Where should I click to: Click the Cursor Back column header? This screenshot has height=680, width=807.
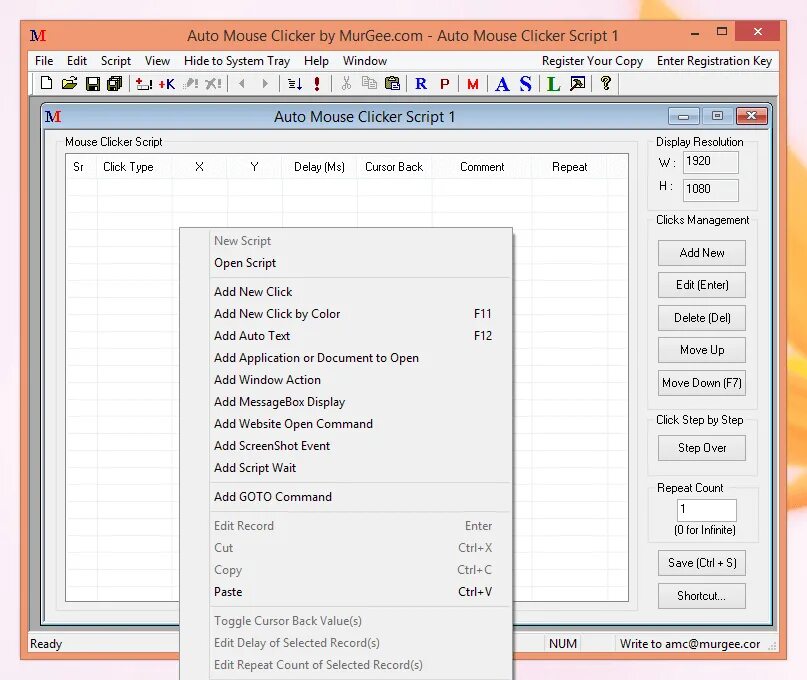[x=394, y=167]
